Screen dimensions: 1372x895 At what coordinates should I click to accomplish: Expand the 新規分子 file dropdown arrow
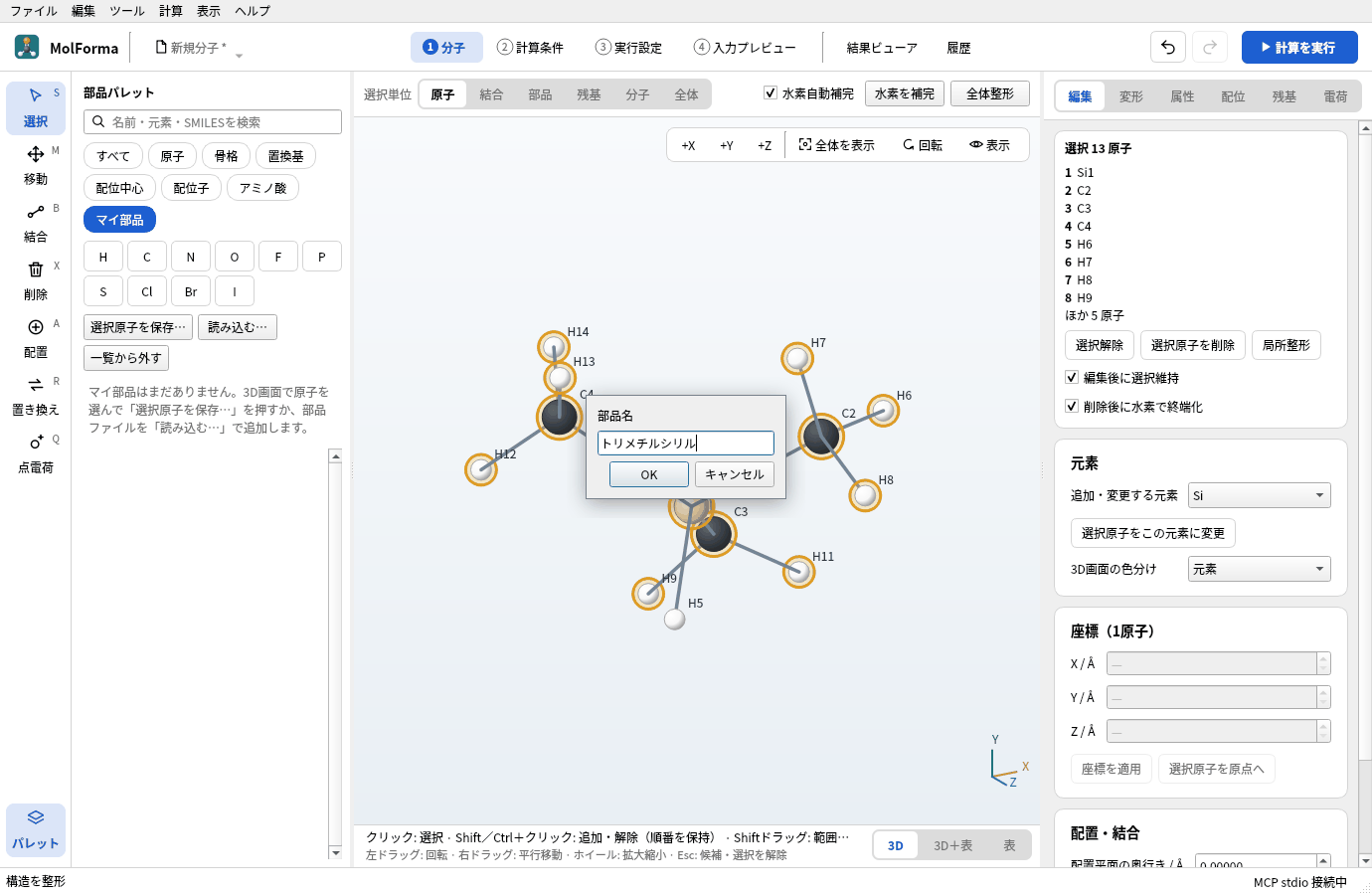pyautogui.click(x=239, y=56)
